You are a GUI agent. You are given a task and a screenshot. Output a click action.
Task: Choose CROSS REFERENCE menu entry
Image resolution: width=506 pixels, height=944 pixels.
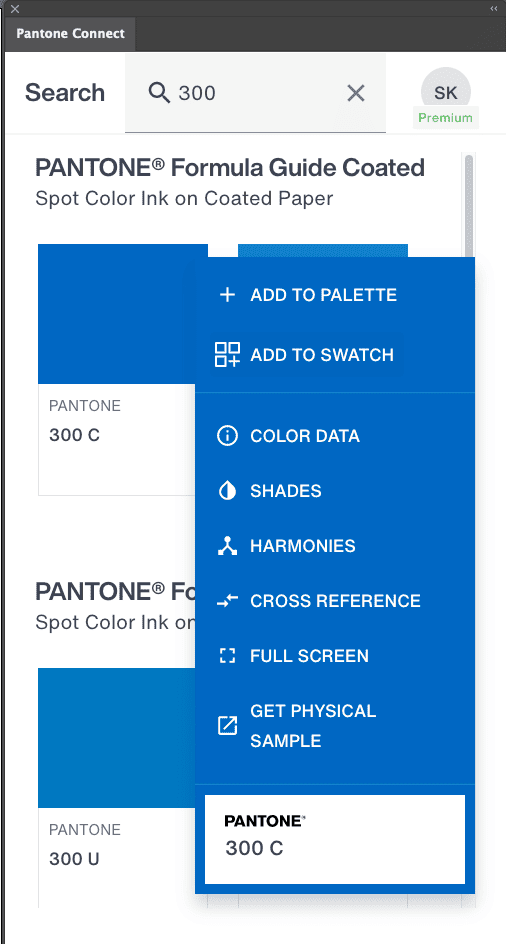pyautogui.click(x=336, y=601)
